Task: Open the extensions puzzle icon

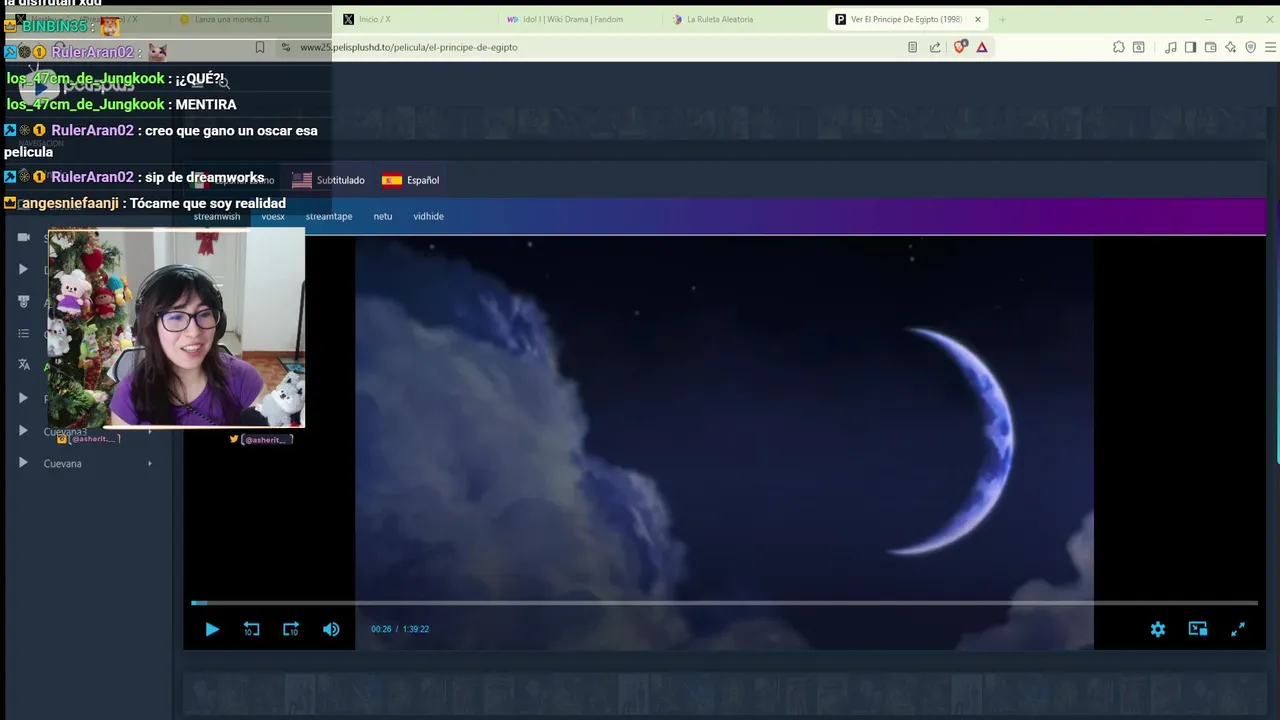Action: (x=1119, y=47)
